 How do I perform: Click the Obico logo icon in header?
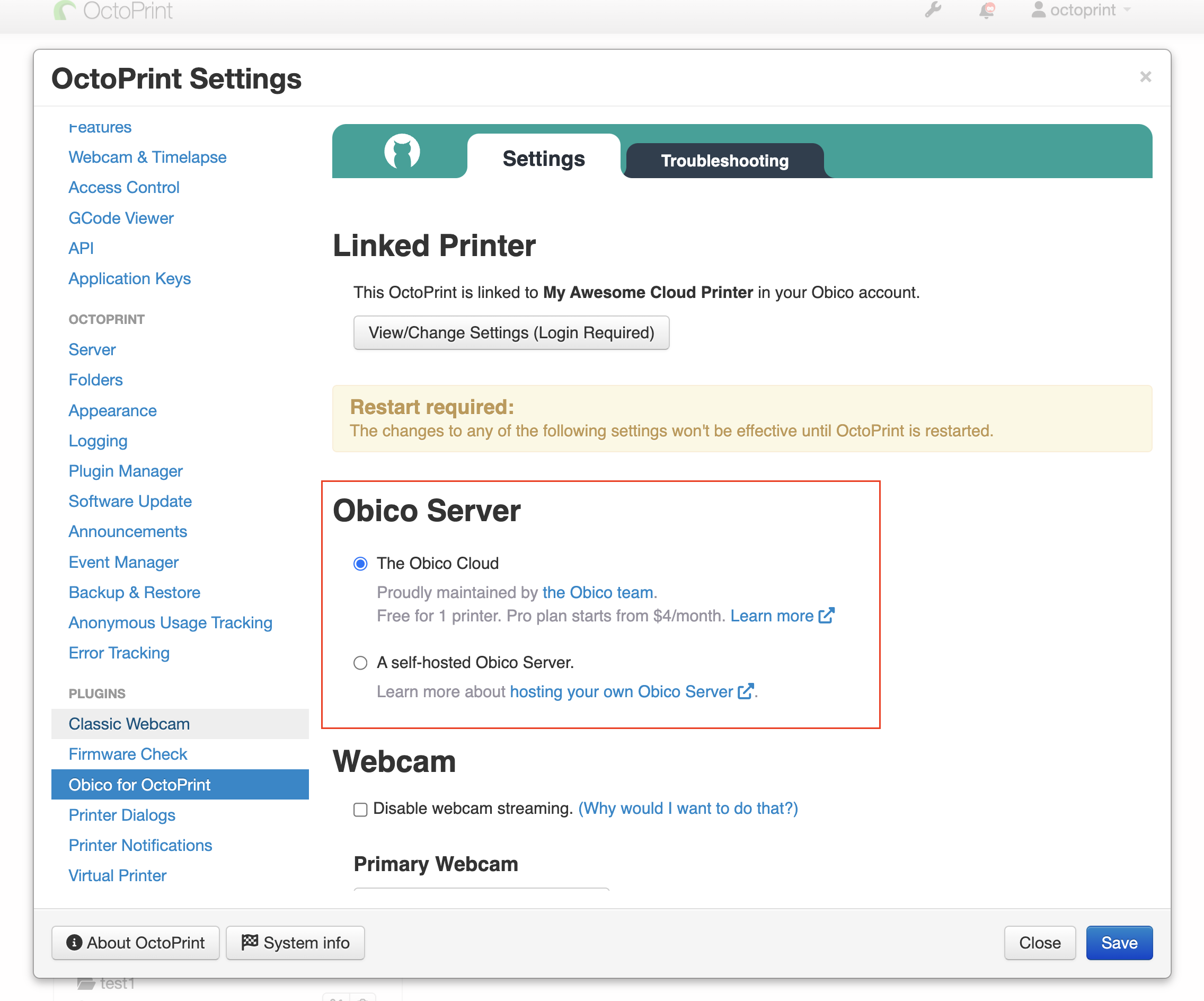(402, 152)
